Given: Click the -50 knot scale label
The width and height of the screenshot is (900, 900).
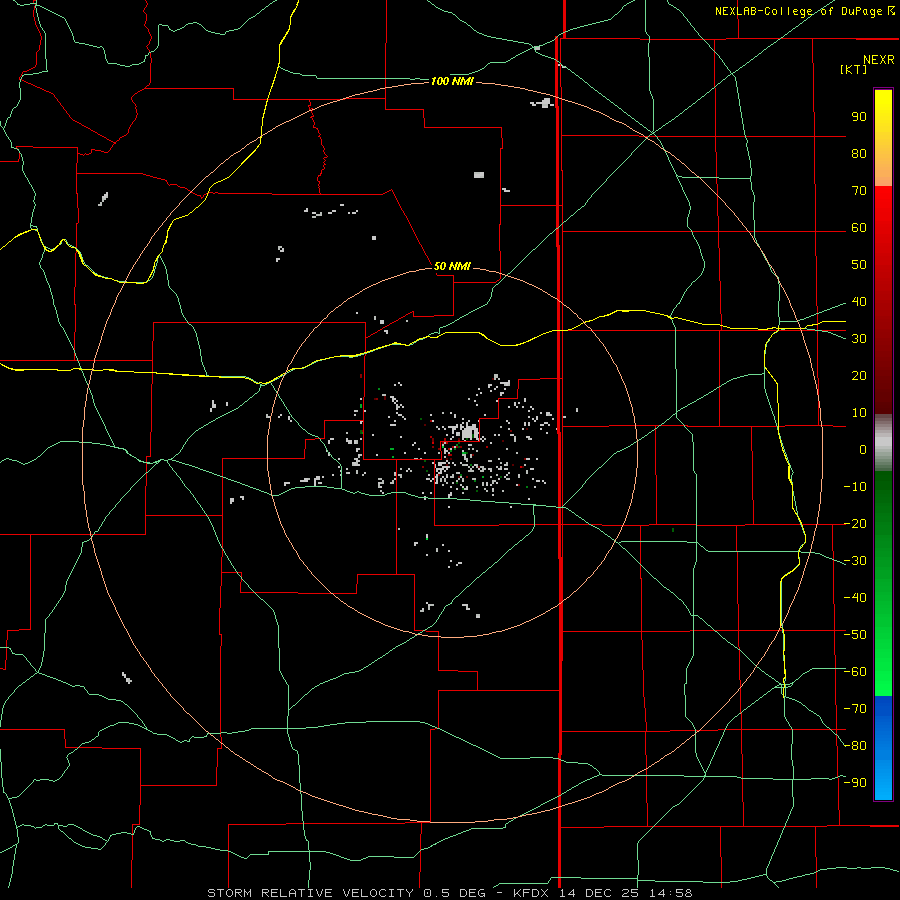Looking at the screenshot, I should tap(855, 635).
